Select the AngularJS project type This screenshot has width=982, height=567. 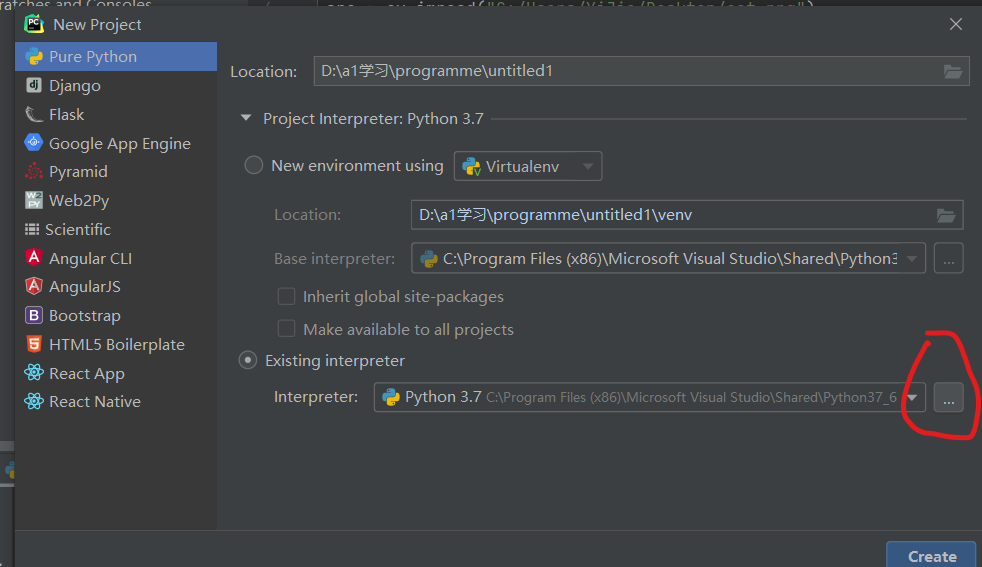click(116, 286)
